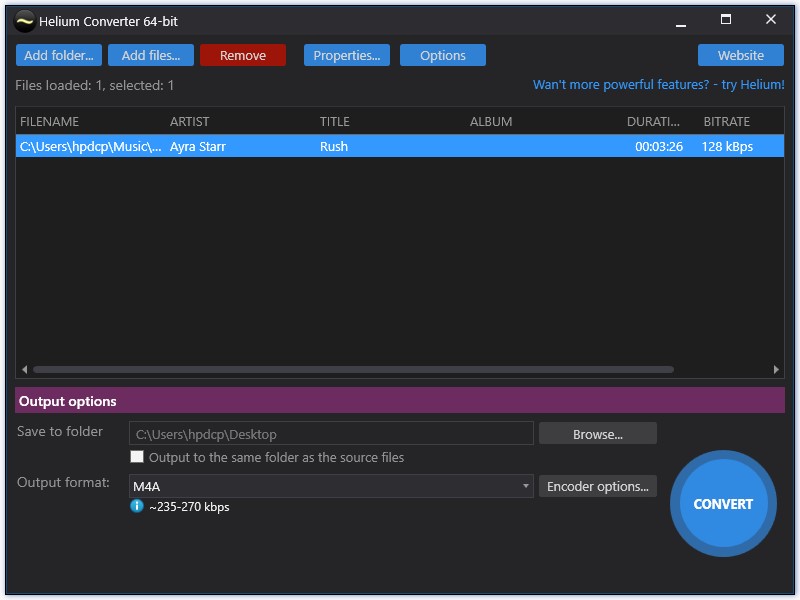Image resolution: width=800 pixels, height=600 pixels.
Task: Click the ~235-270 kbps estimate text
Action: 189,507
